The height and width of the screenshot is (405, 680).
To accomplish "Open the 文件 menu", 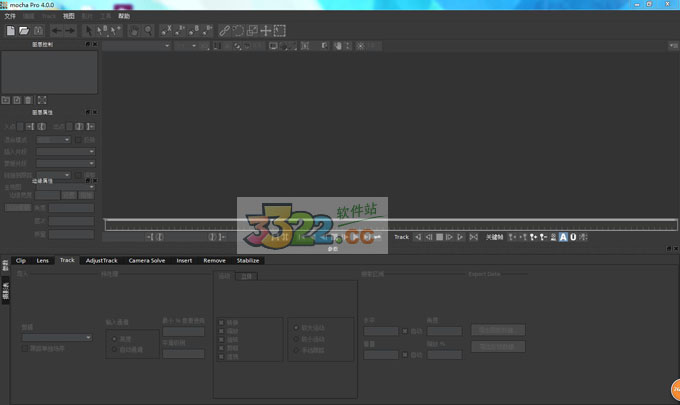I will [x=10, y=17].
